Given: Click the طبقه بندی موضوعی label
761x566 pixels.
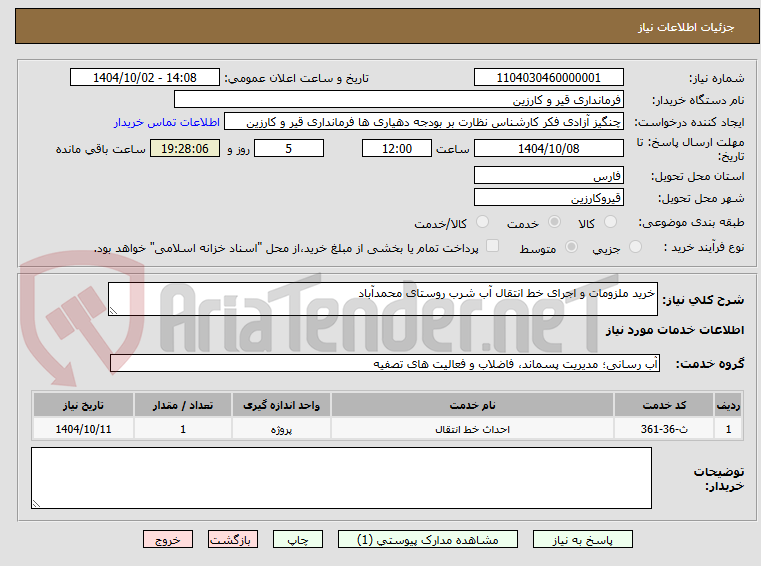Looking at the screenshot, I should 691,222.
